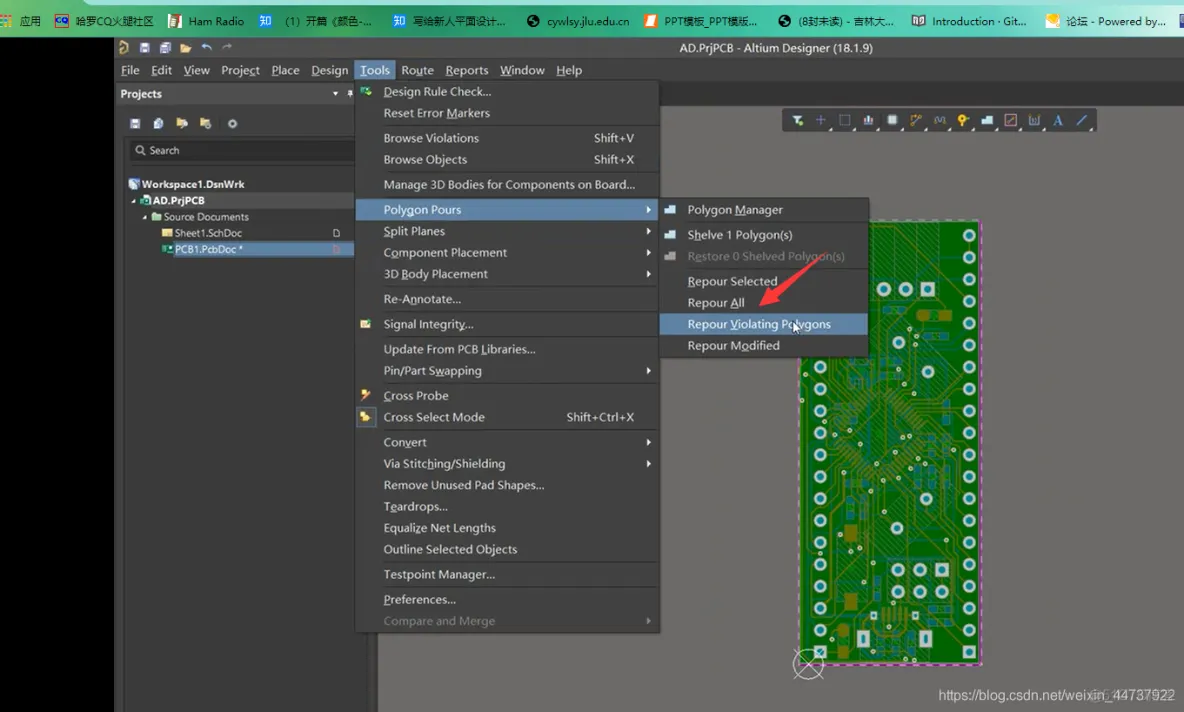Close the Tools menu
1184x712 pixels.
point(375,70)
